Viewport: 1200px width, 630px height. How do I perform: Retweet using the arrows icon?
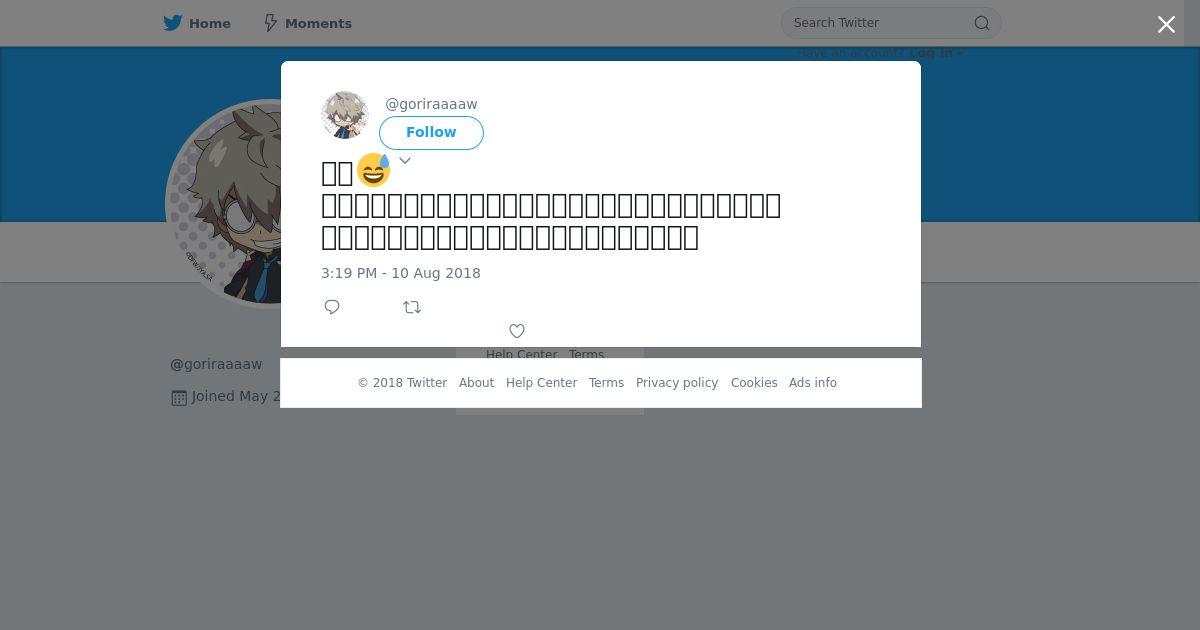pos(412,307)
